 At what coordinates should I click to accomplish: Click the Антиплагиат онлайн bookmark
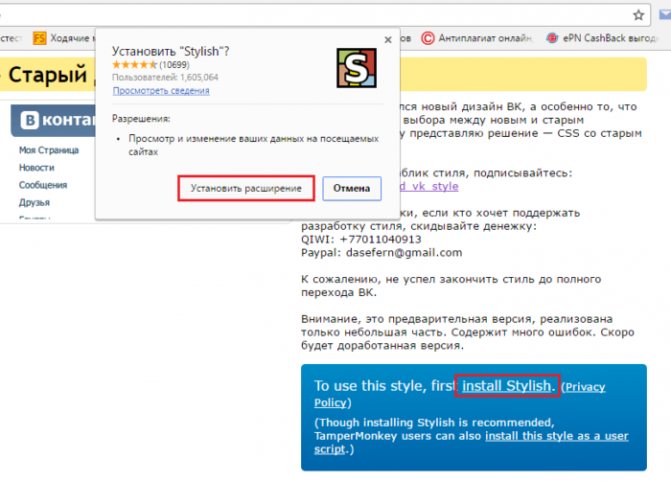click(476, 38)
